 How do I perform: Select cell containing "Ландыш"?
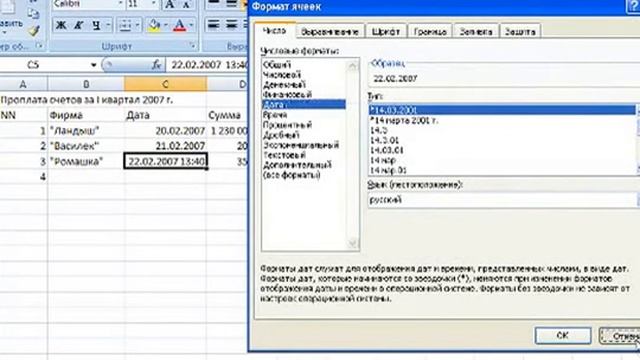tap(86, 131)
